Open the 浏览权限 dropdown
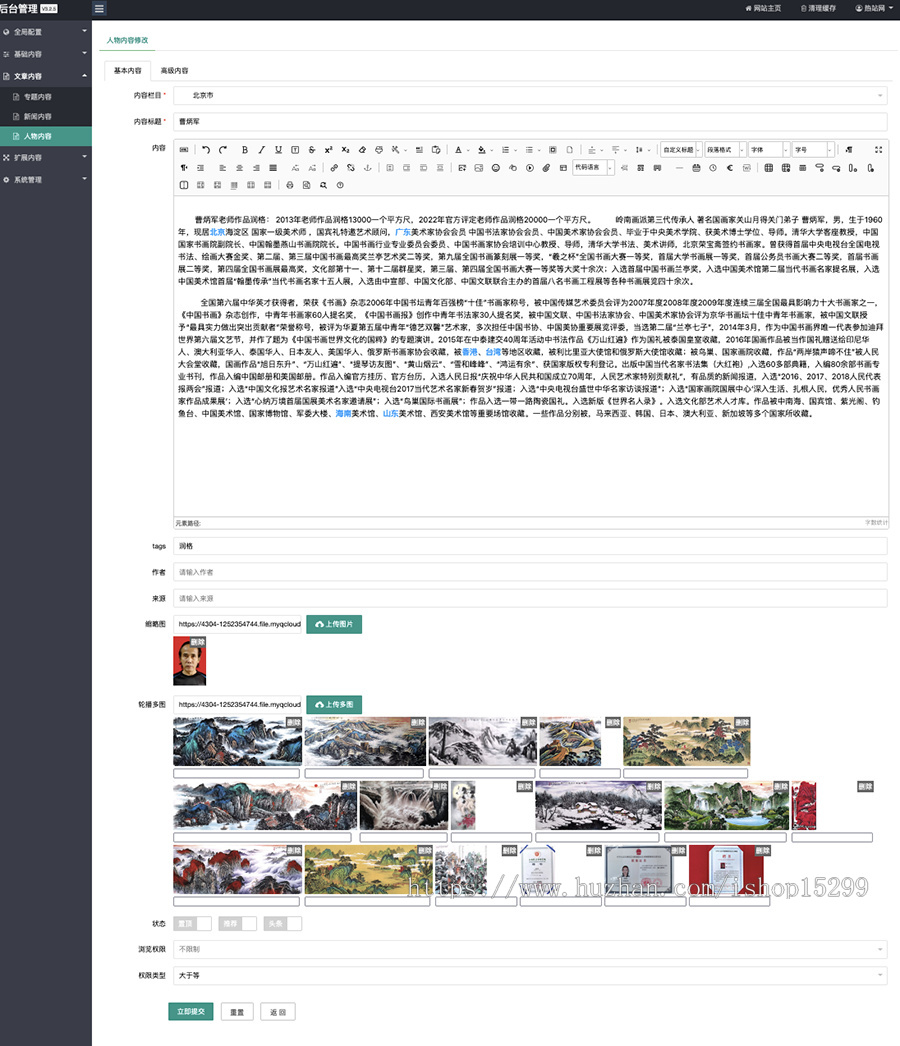This screenshot has width=900, height=1046. (530, 949)
